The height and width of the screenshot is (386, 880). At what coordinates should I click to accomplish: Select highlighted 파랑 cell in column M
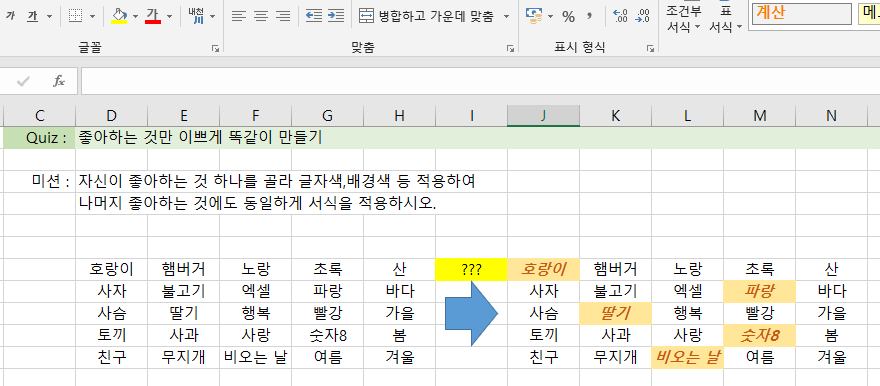[759, 291]
